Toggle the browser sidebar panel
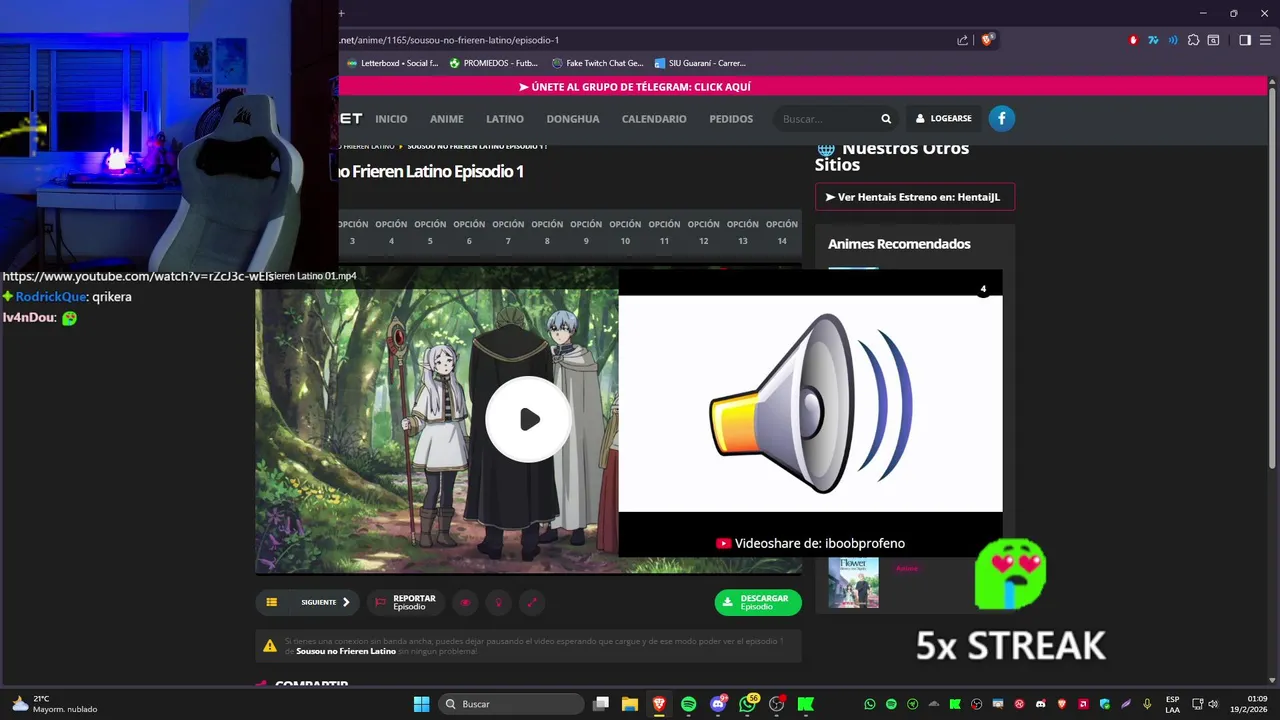 pyautogui.click(x=1245, y=40)
